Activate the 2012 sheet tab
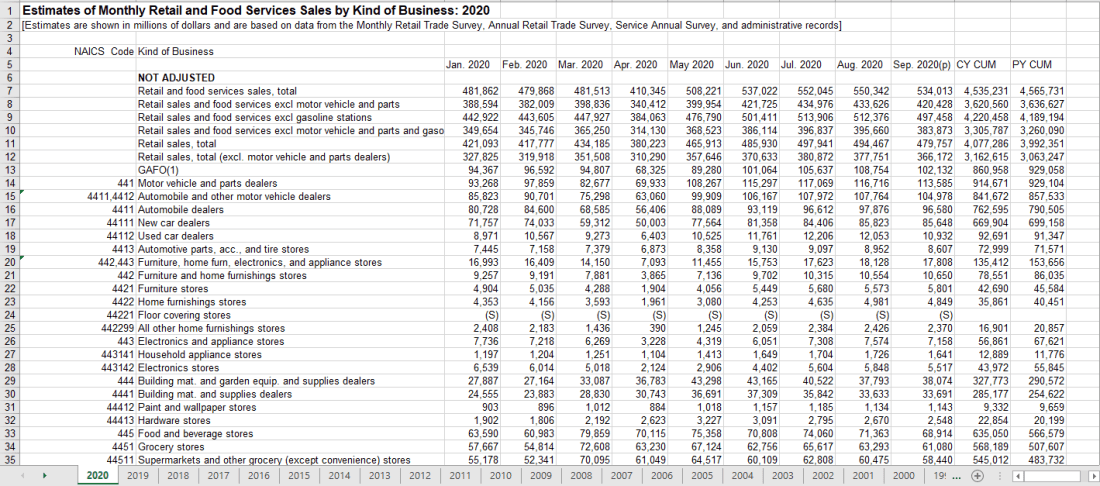The height and width of the screenshot is (486, 1100). 420,475
